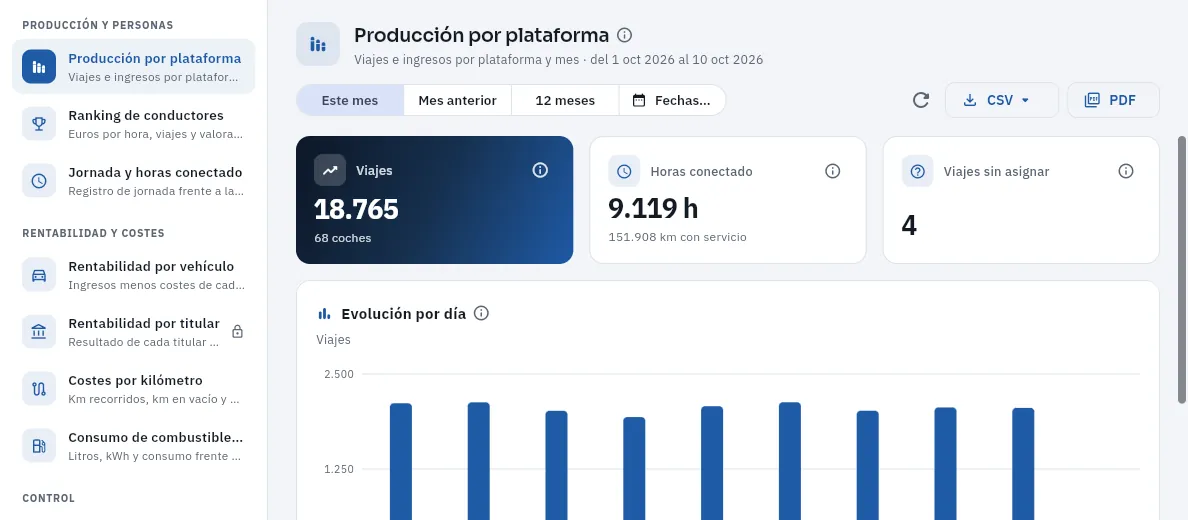This screenshot has width=1188, height=520.
Task: Click the RENTABILIDAD Y COSTES section header
Action: (x=93, y=233)
